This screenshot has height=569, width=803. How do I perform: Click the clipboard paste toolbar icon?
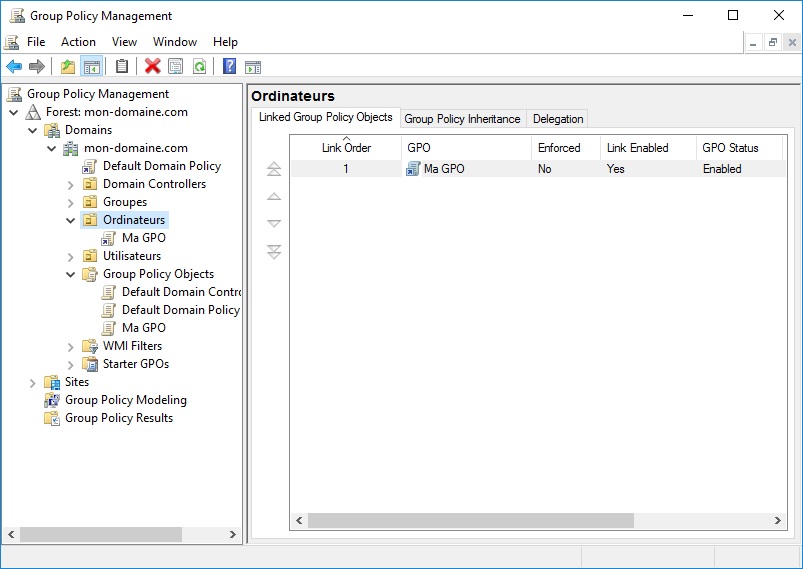click(122, 67)
